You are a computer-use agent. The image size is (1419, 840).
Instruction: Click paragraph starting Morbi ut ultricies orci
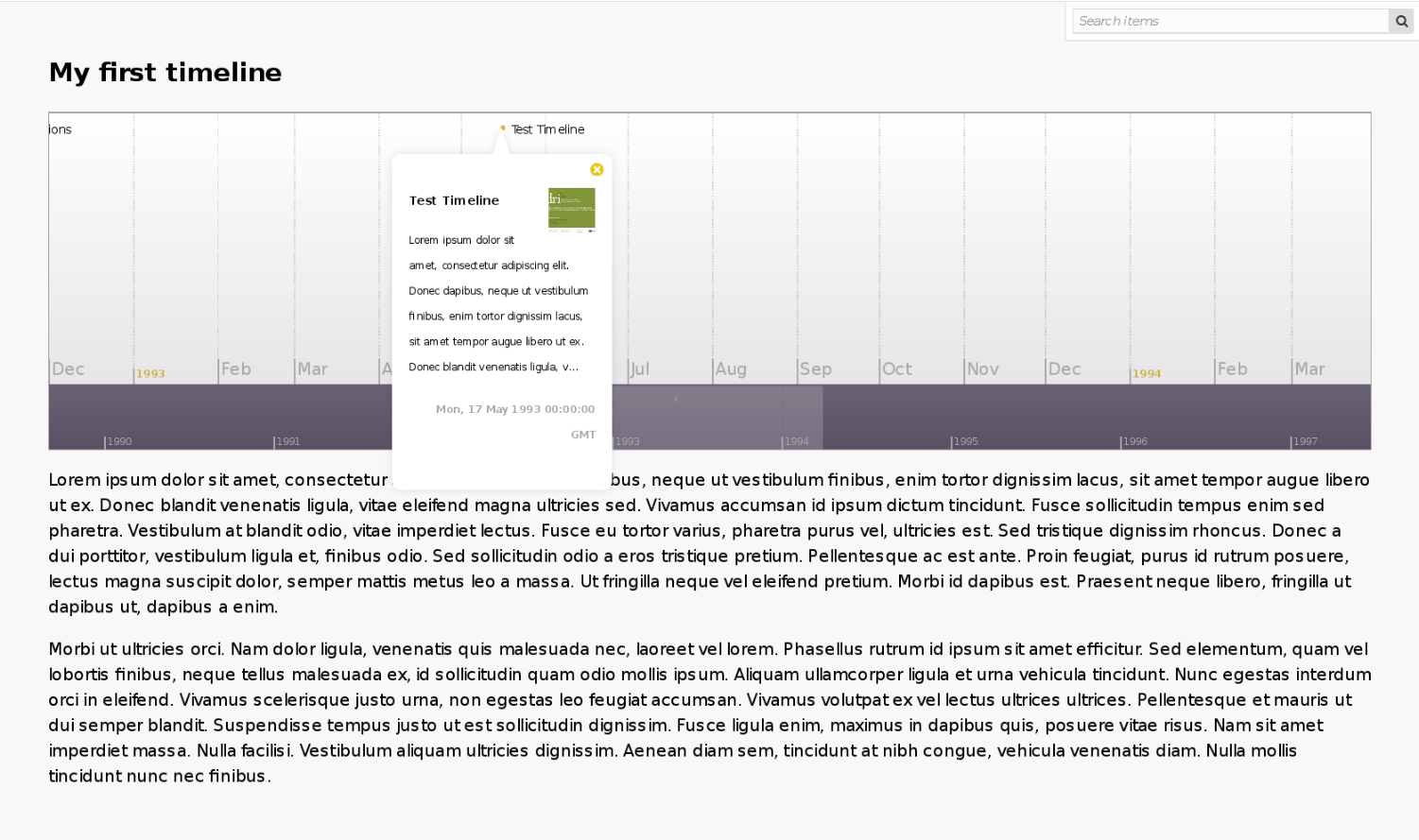[710, 712]
